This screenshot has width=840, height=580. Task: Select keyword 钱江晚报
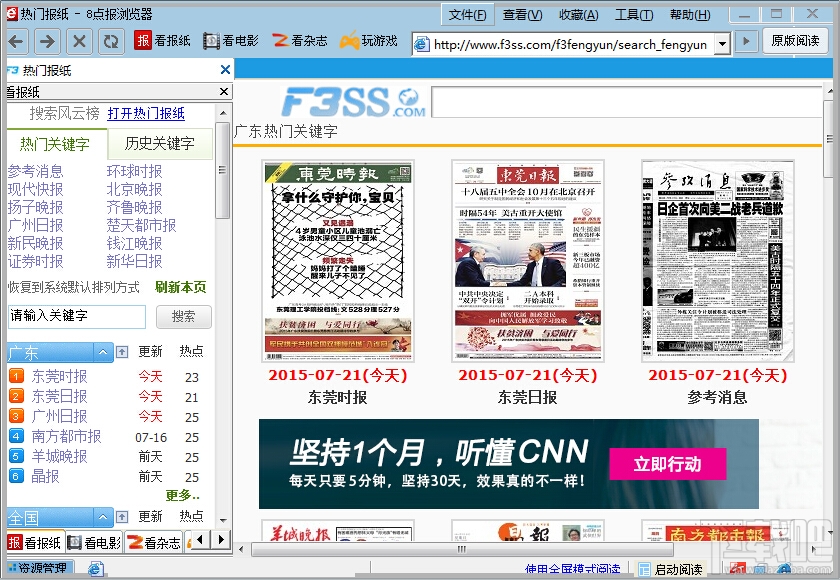[x=134, y=244]
